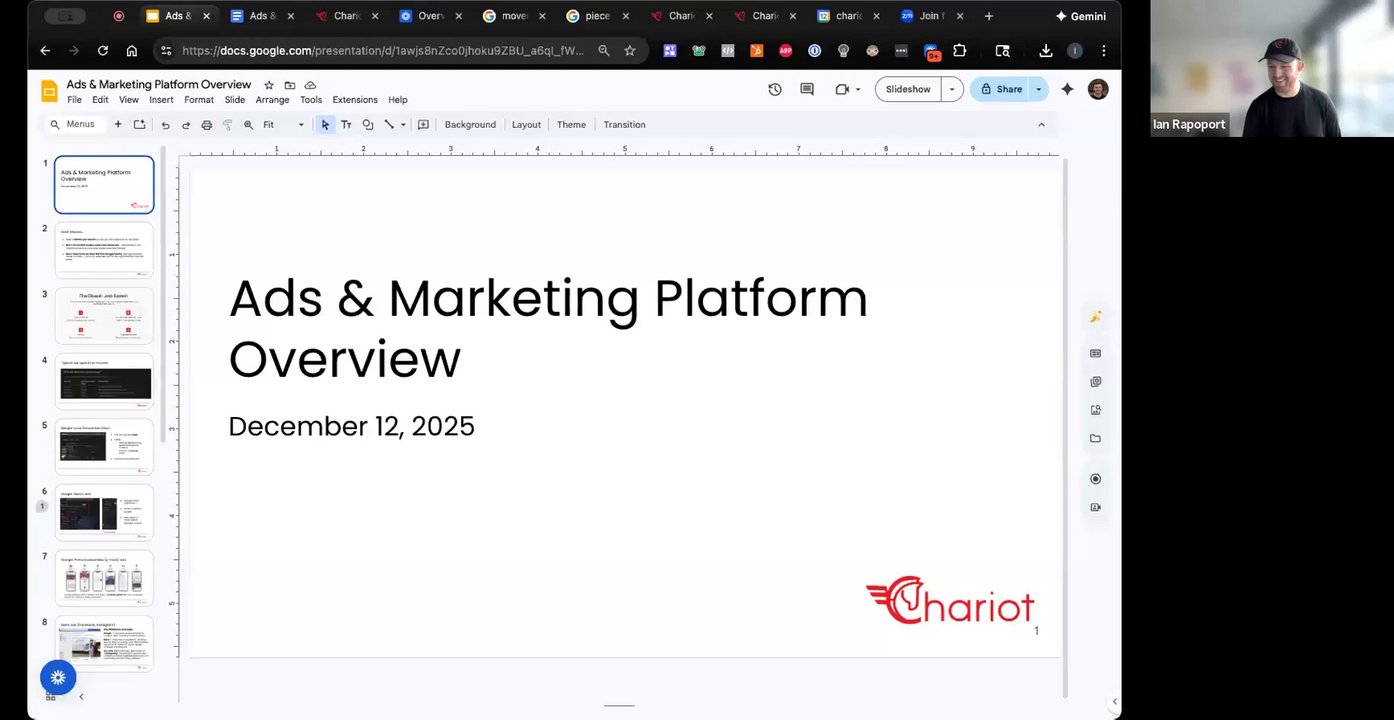Open the Arrange menu

[x=272, y=100]
